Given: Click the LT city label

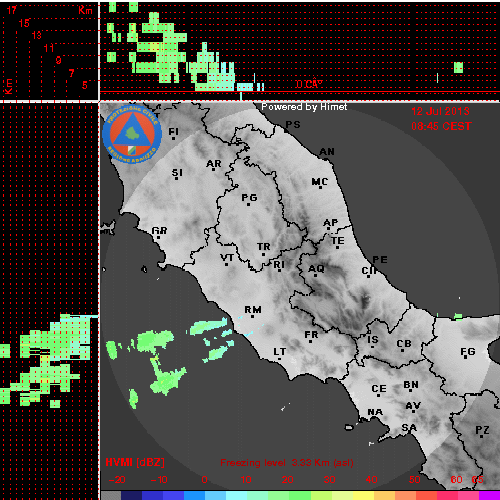Looking at the screenshot, I should (x=279, y=352).
